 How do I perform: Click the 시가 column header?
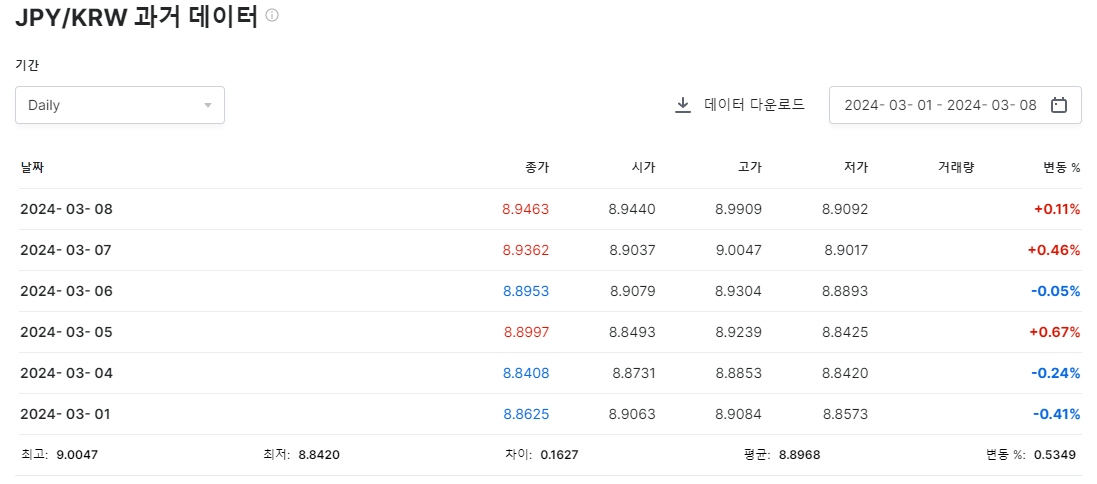coord(644,167)
